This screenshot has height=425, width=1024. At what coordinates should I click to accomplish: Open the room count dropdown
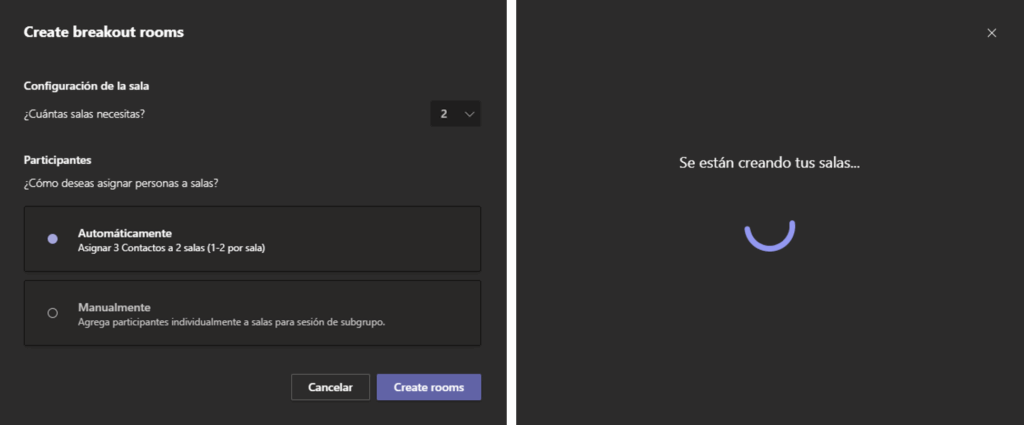pos(455,114)
